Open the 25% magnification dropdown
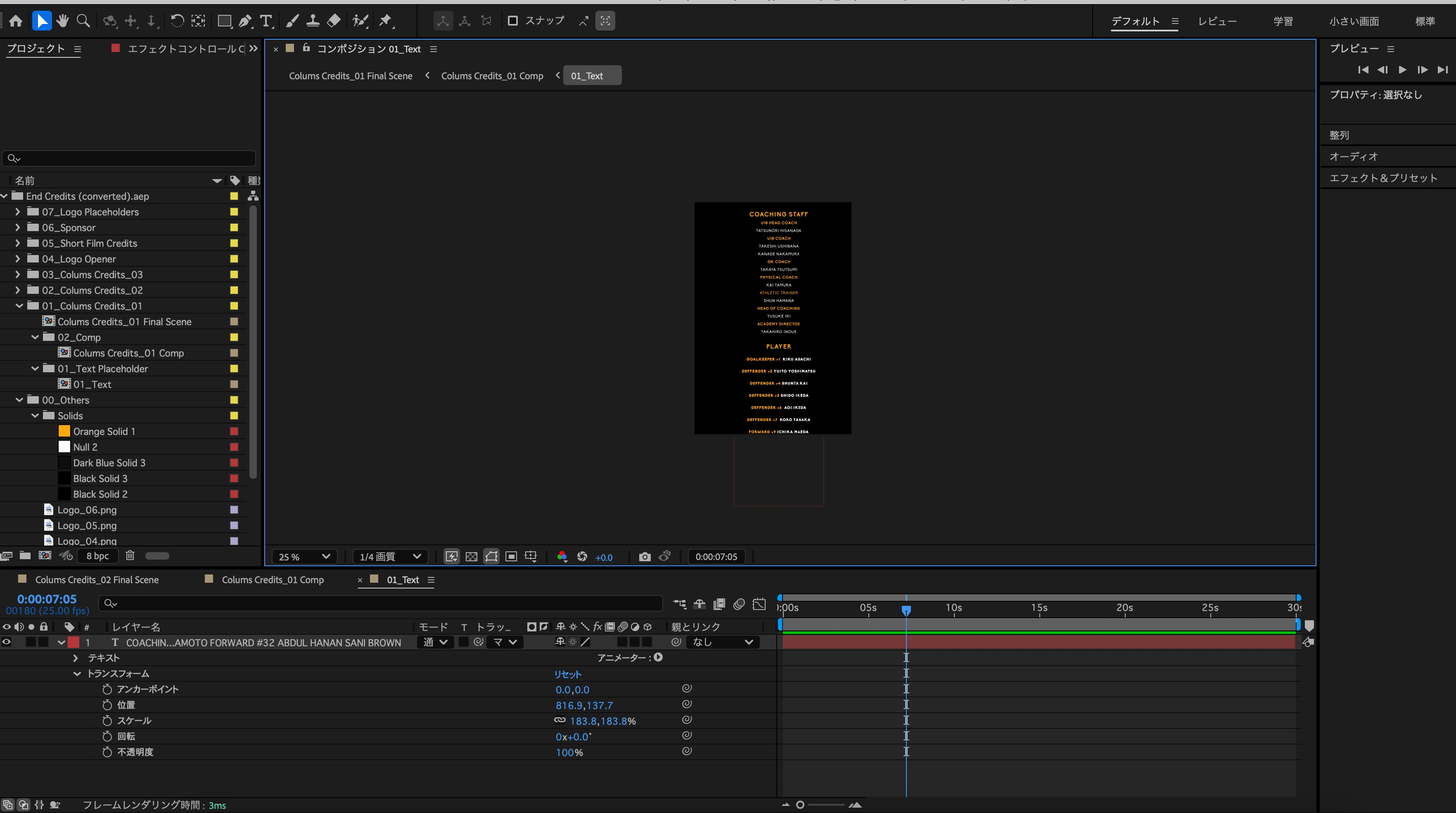 (x=304, y=556)
